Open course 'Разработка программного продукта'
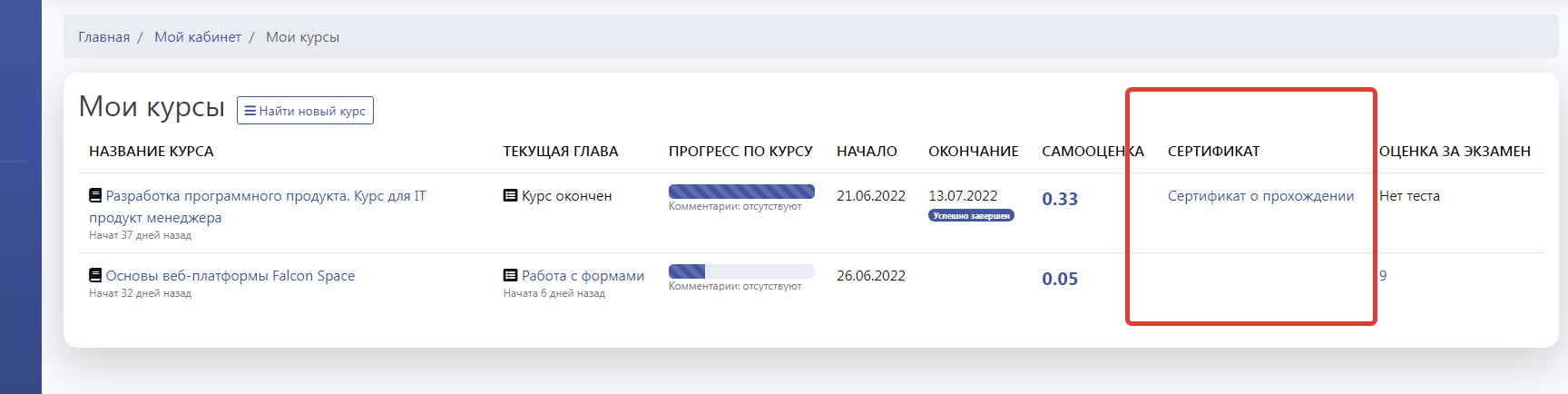 (x=265, y=196)
